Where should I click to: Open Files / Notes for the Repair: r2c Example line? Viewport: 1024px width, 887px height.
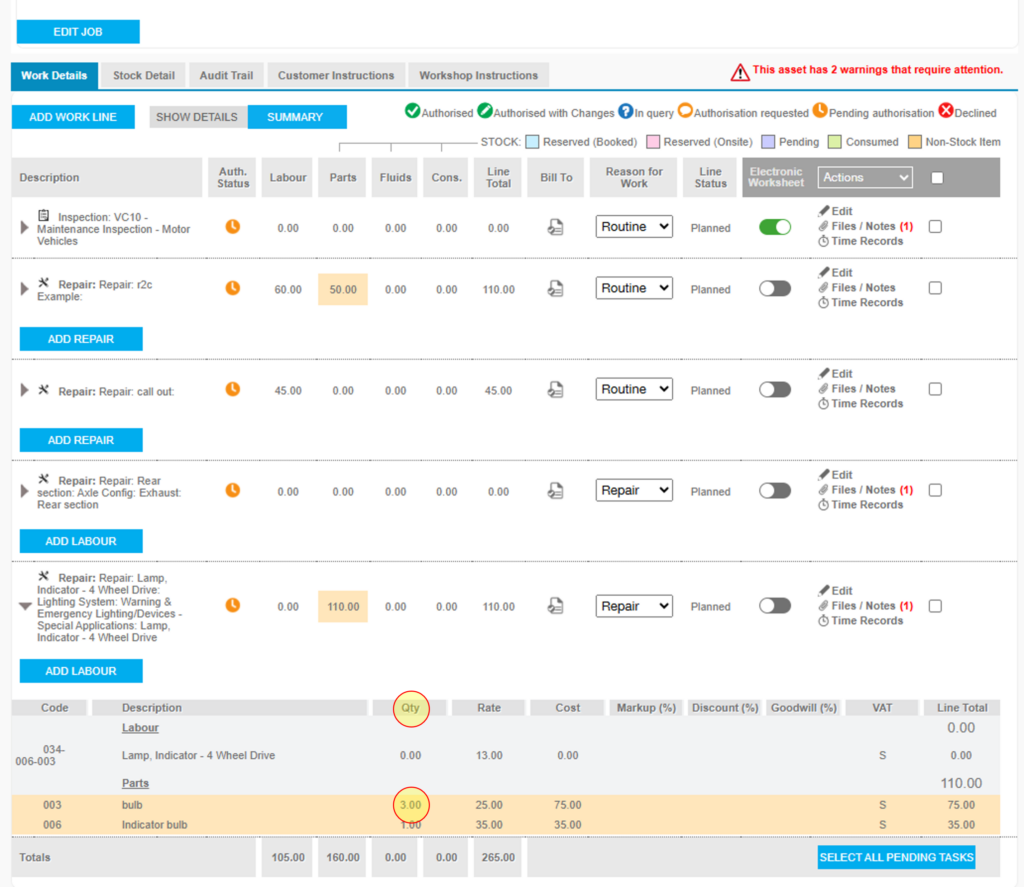click(858, 288)
